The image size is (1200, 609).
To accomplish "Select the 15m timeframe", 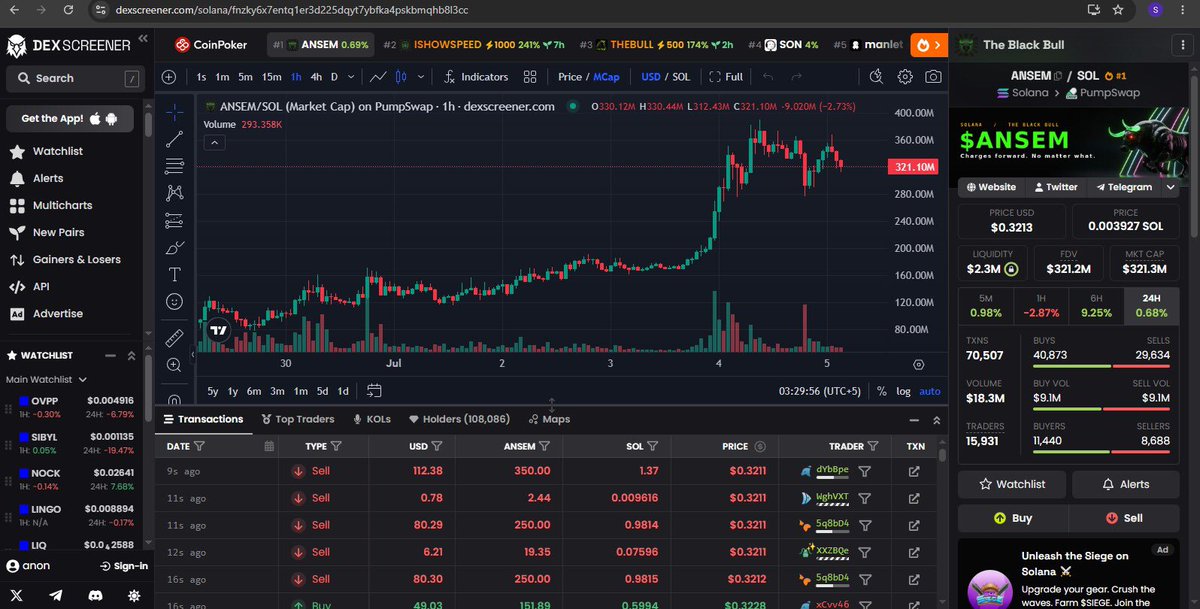I will pos(271,77).
